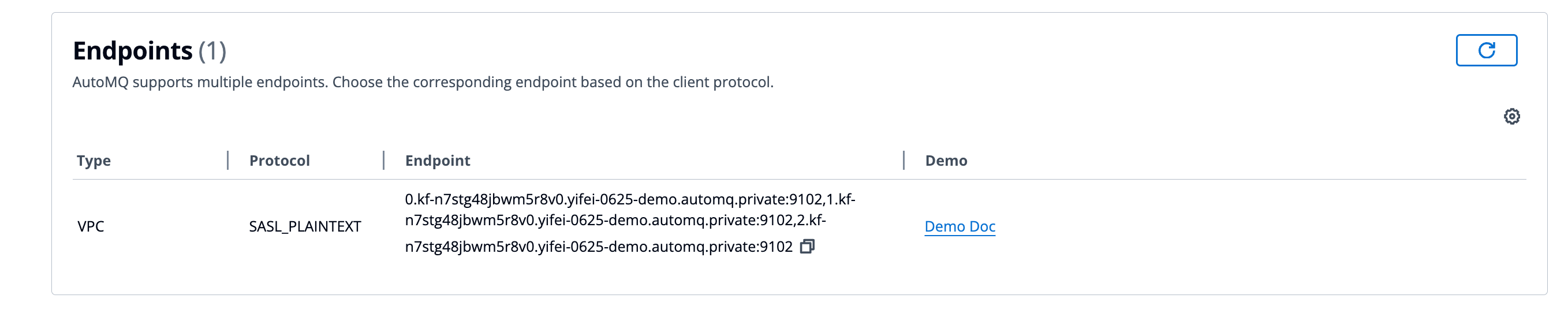Click the AutoMQ endpoints description text

(x=423, y=82)
